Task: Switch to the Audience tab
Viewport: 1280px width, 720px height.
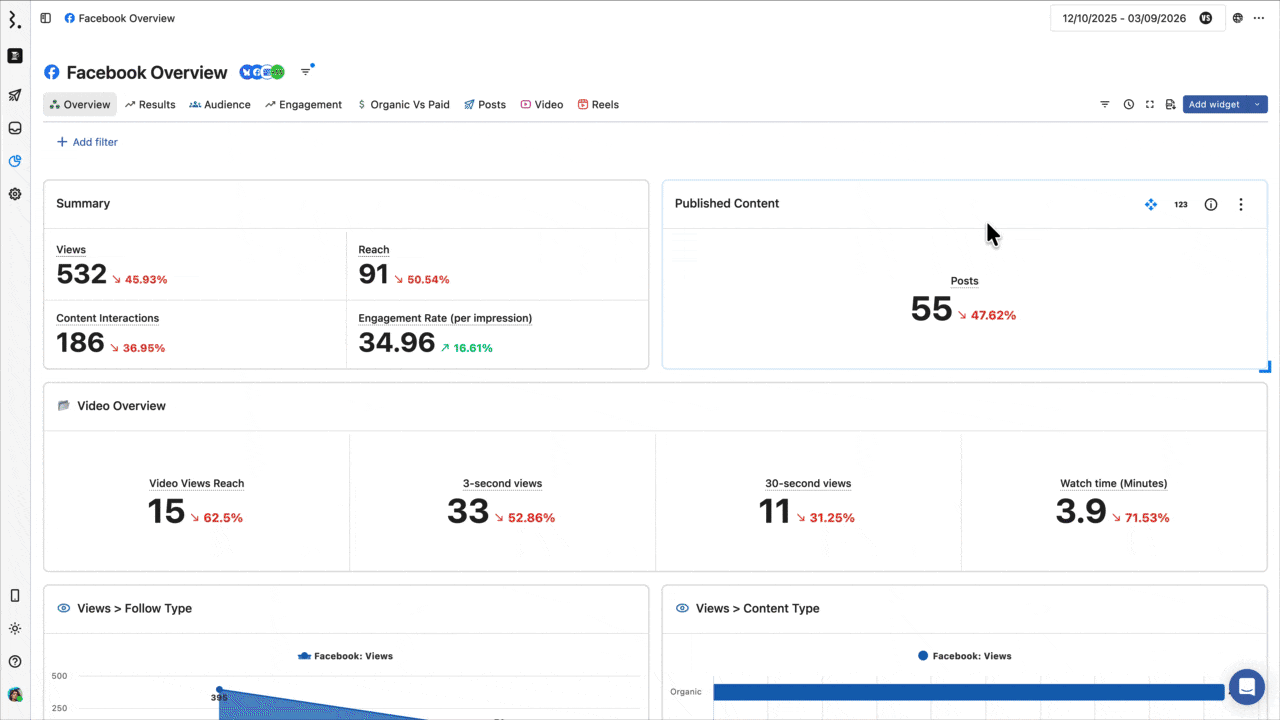Action: pos(220,104)
